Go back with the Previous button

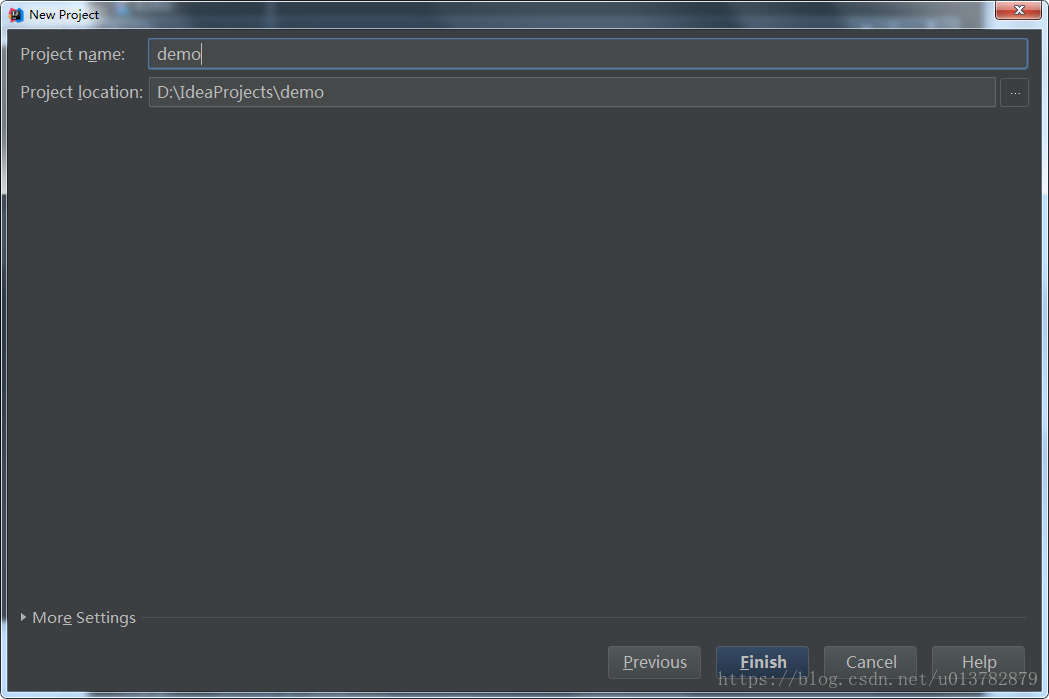pyautogui.click(x=654, y=662)
